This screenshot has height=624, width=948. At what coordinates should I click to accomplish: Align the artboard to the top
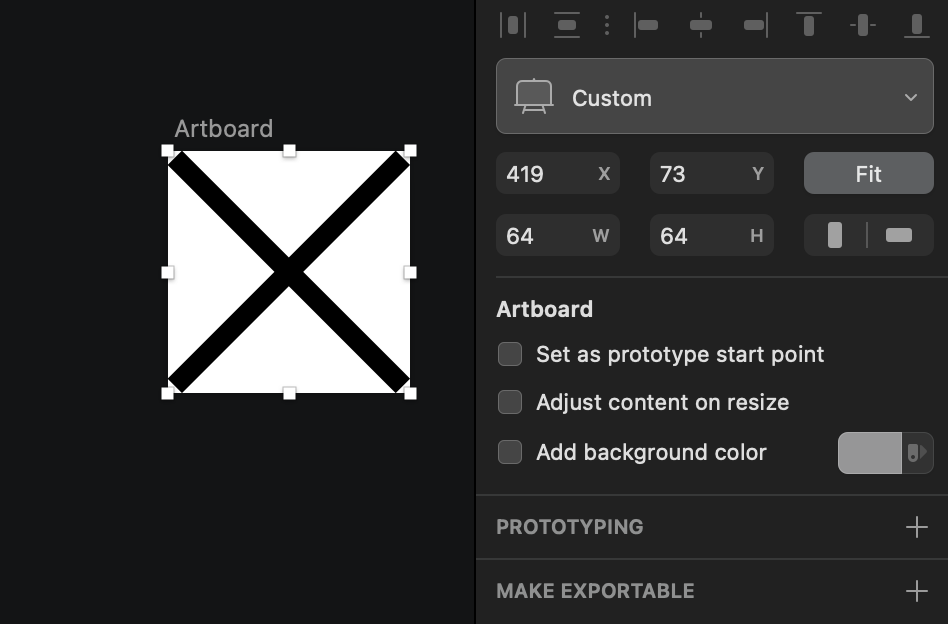point(808,25)
